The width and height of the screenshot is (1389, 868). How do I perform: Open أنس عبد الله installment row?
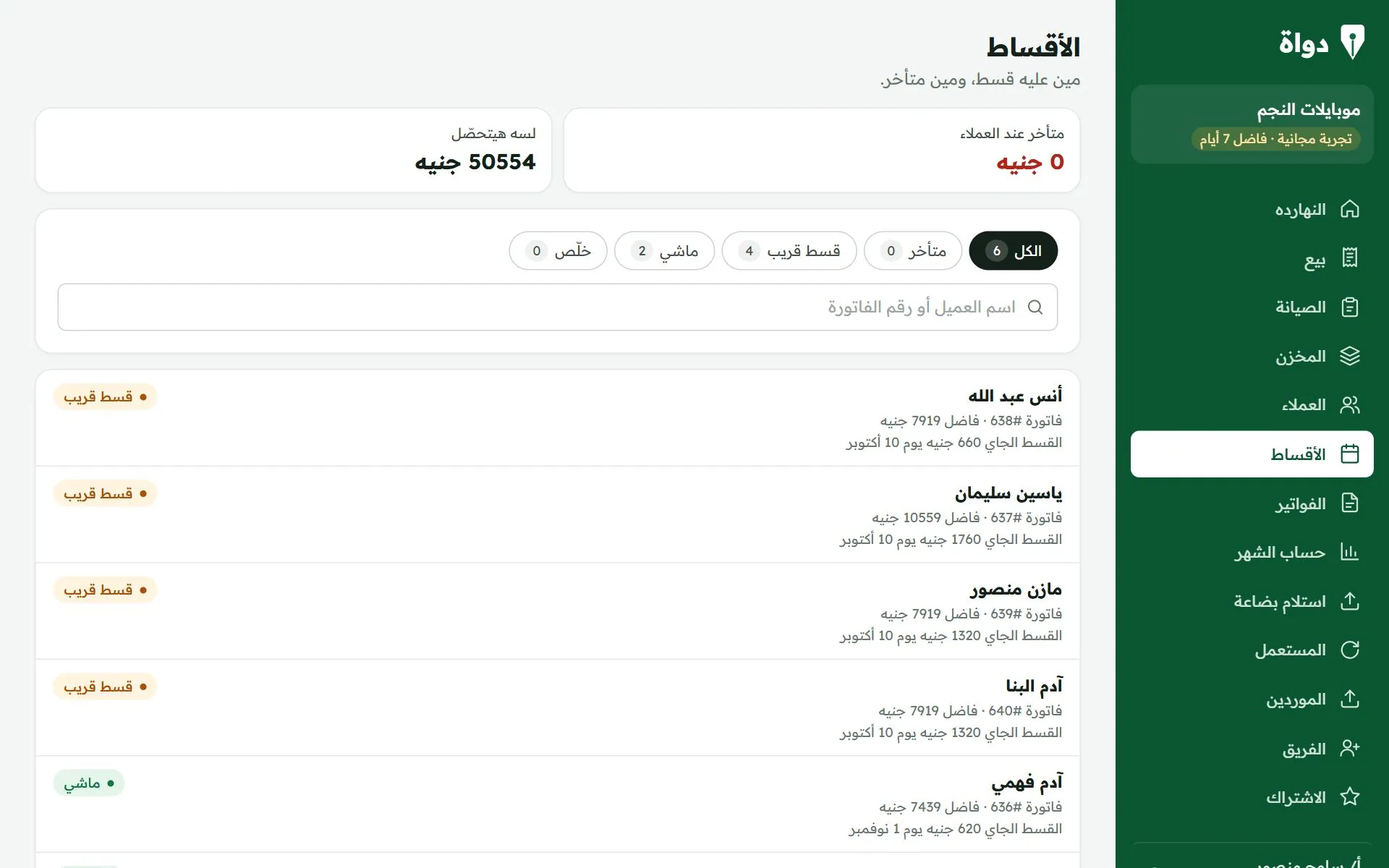[557, 418]
